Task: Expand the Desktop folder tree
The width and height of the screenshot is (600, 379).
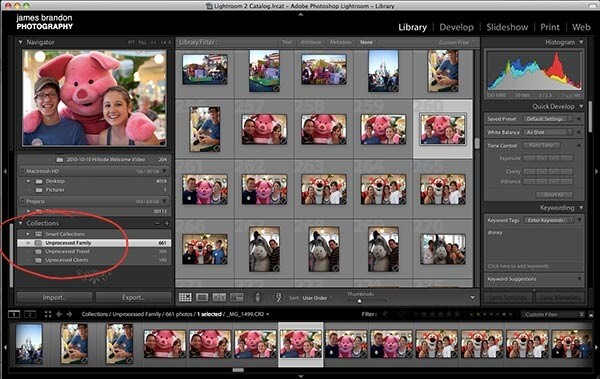Action: [28, 181]
